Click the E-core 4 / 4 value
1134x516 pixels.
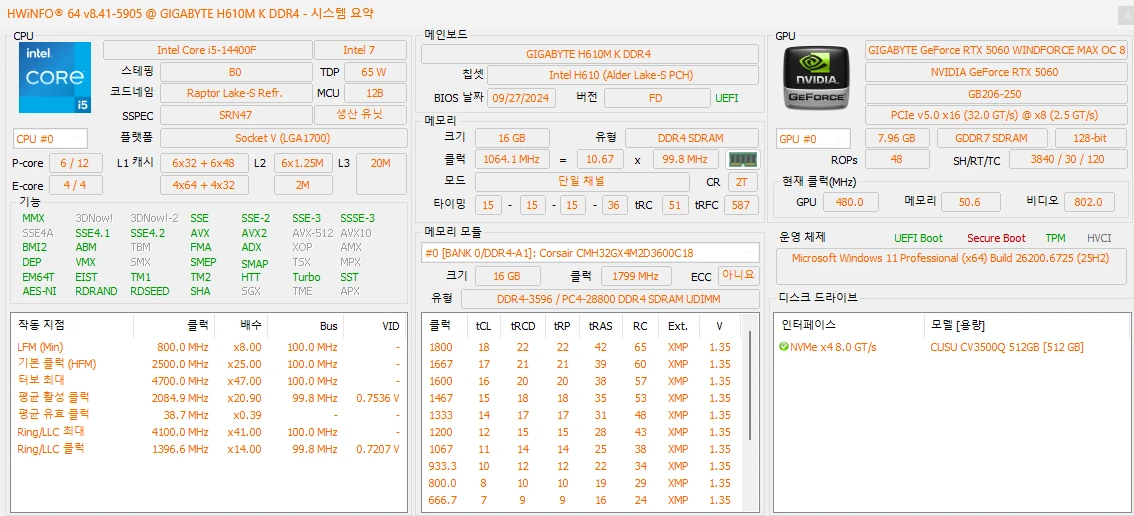pyautogui.click(x=75, y=185)
